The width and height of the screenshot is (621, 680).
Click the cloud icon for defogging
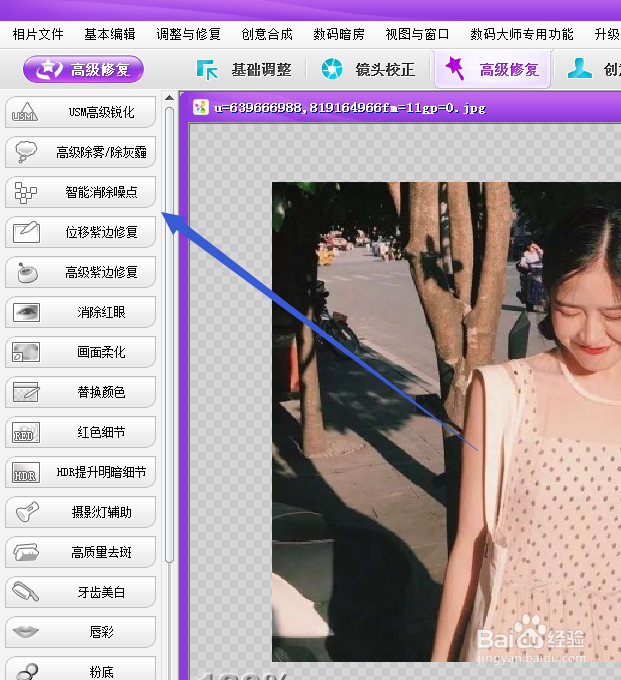coord(26,152)
